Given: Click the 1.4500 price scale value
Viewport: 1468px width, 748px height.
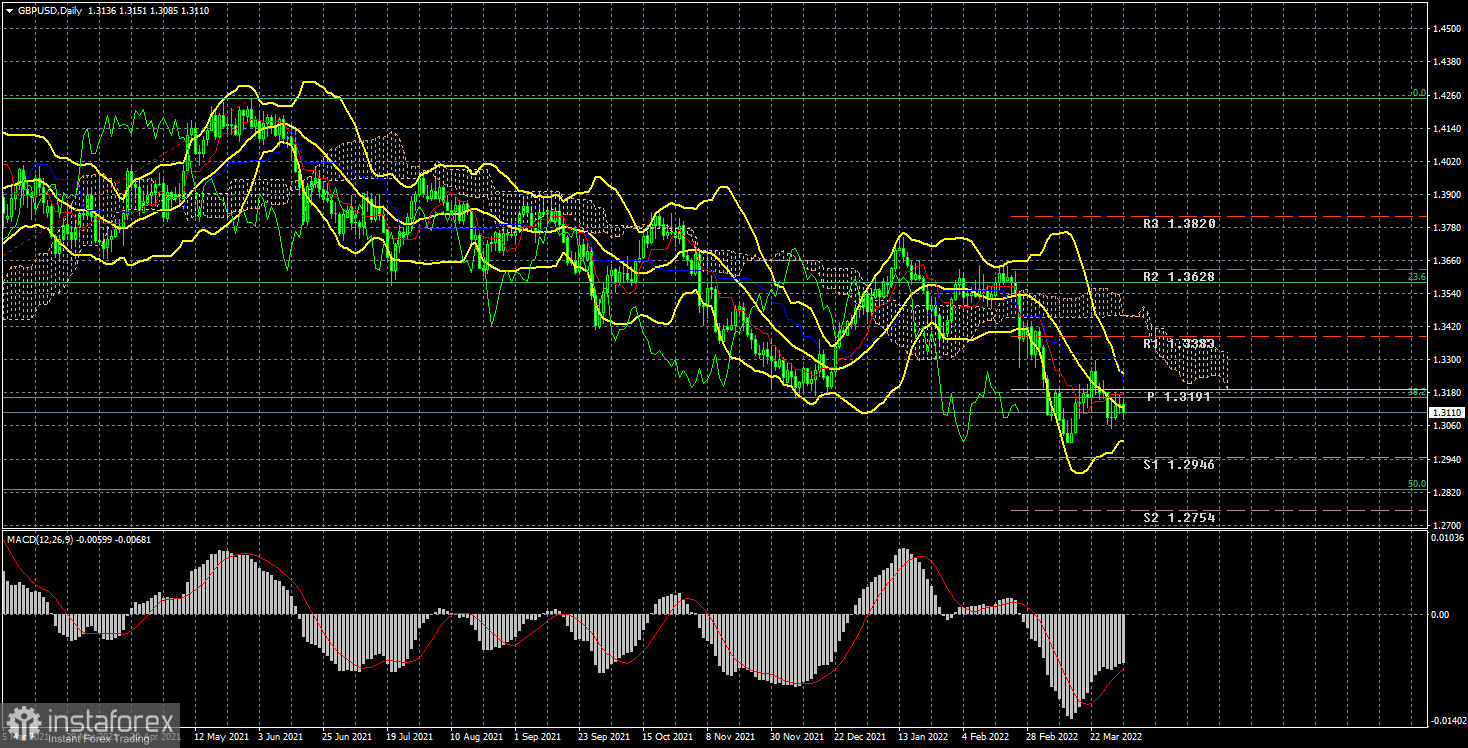Looking at the screenshot, I should click(x=1446, y=29).
